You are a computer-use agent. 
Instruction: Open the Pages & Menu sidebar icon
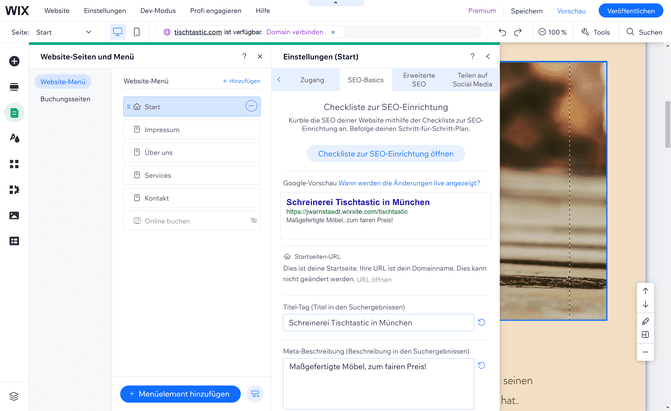[x=14, y=113]
